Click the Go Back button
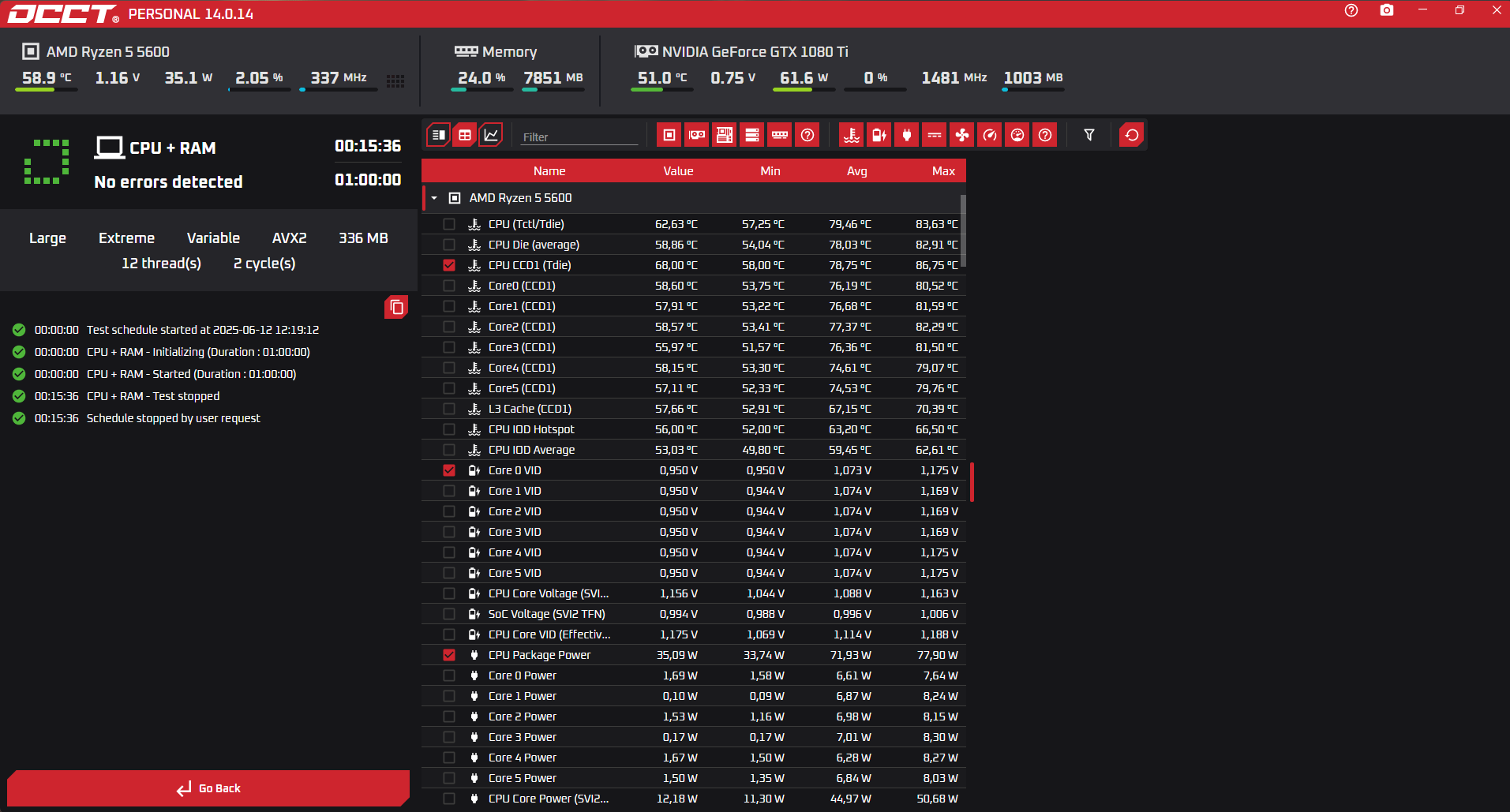Image resolution: width=1510 pixels, height=812 pixels. click(x=208, y=788)
